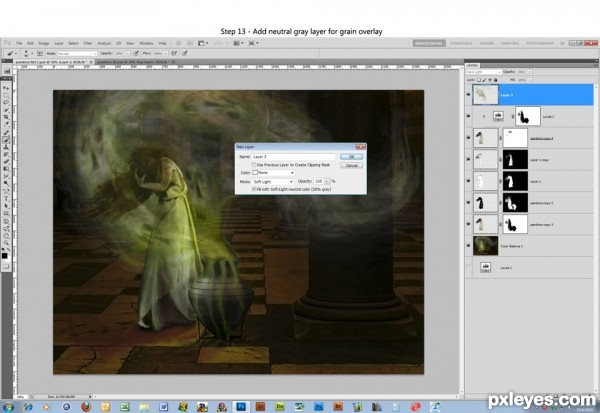Toggle visibility of pandora copy 5 layer
The width and height of the screenshot is (600, 413).
(x=469, y=202)
